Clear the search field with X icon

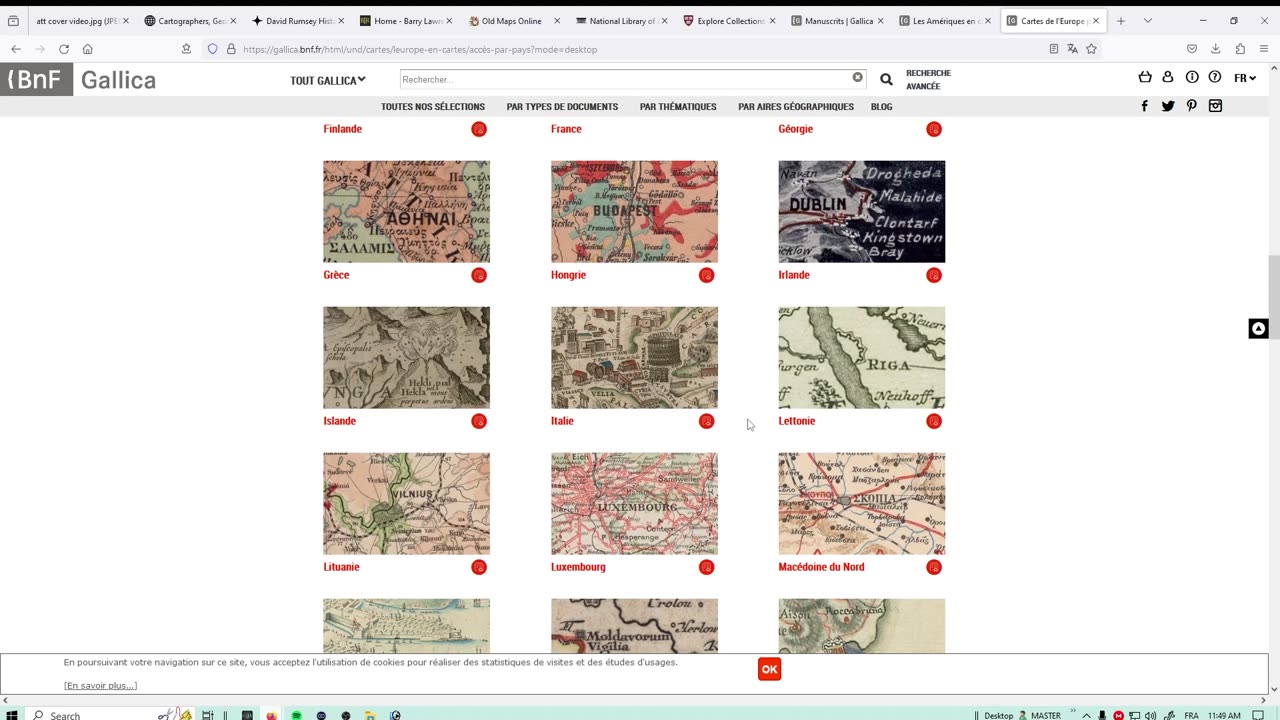click(x=857, y=77)
